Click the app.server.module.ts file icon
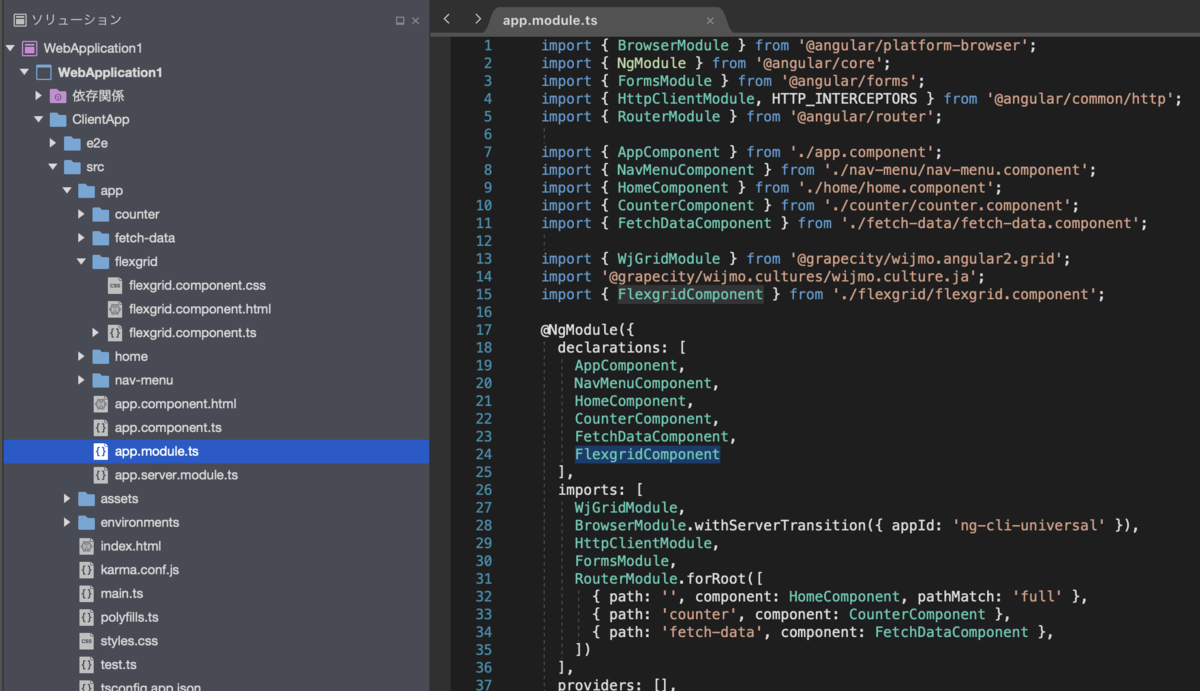Viewport: 1200px width, 691px height. tap(100, 475)
